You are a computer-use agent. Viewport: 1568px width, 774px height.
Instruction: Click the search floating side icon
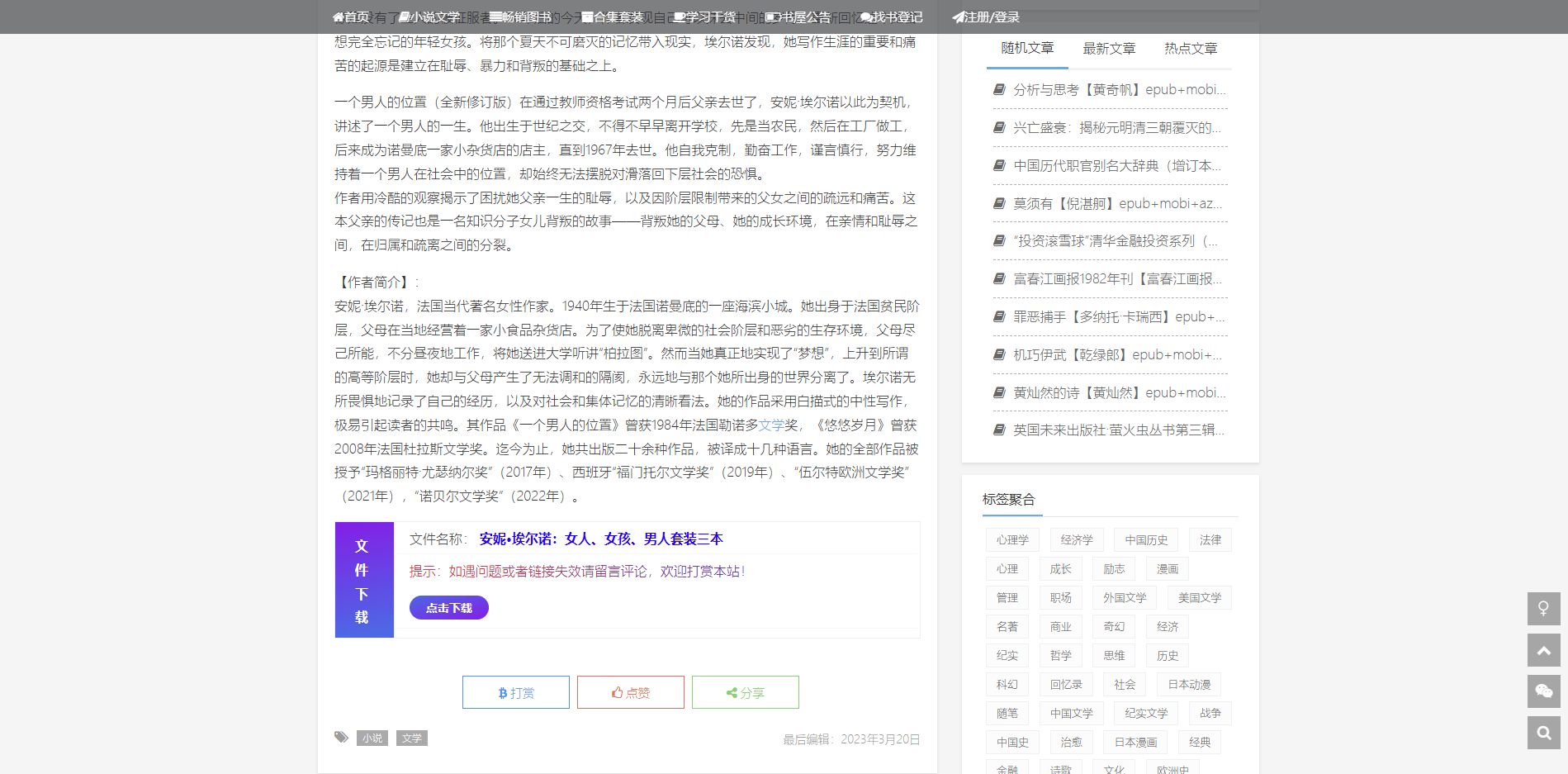1543,733
